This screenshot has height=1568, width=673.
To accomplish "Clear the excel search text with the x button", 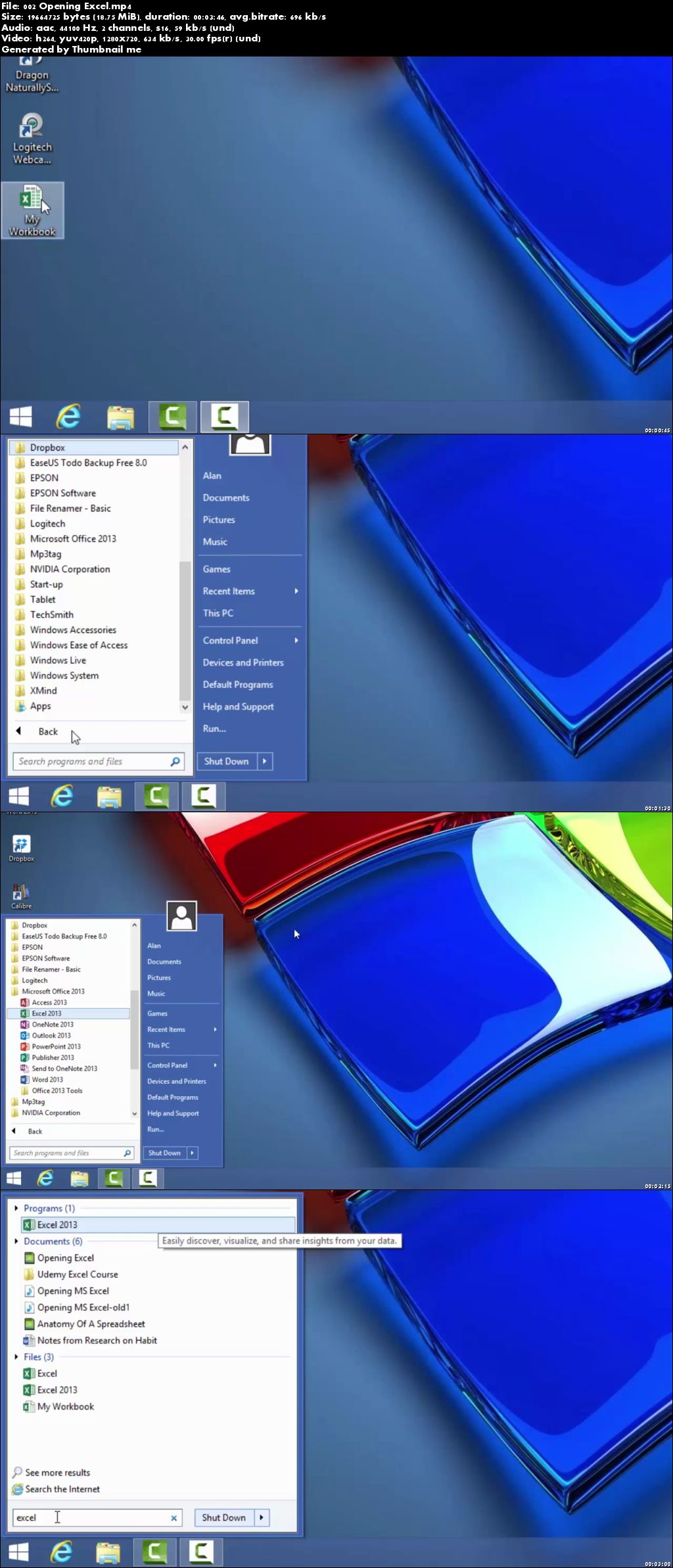I will point(174,1518).
